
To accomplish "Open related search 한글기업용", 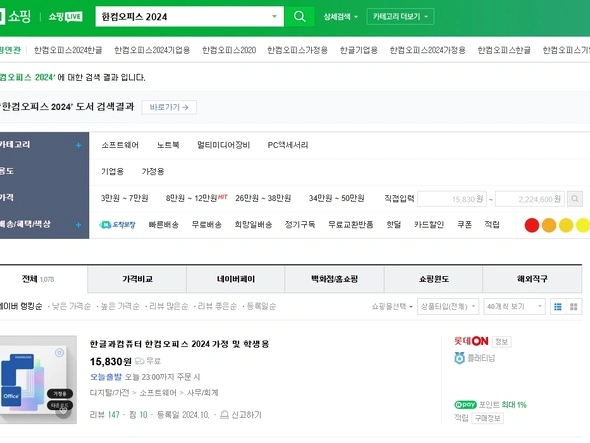I will [x=359, y=50].
